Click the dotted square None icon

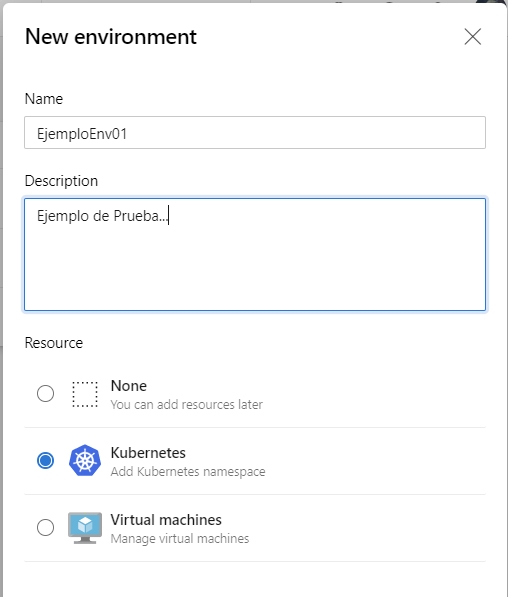[85, 394]
